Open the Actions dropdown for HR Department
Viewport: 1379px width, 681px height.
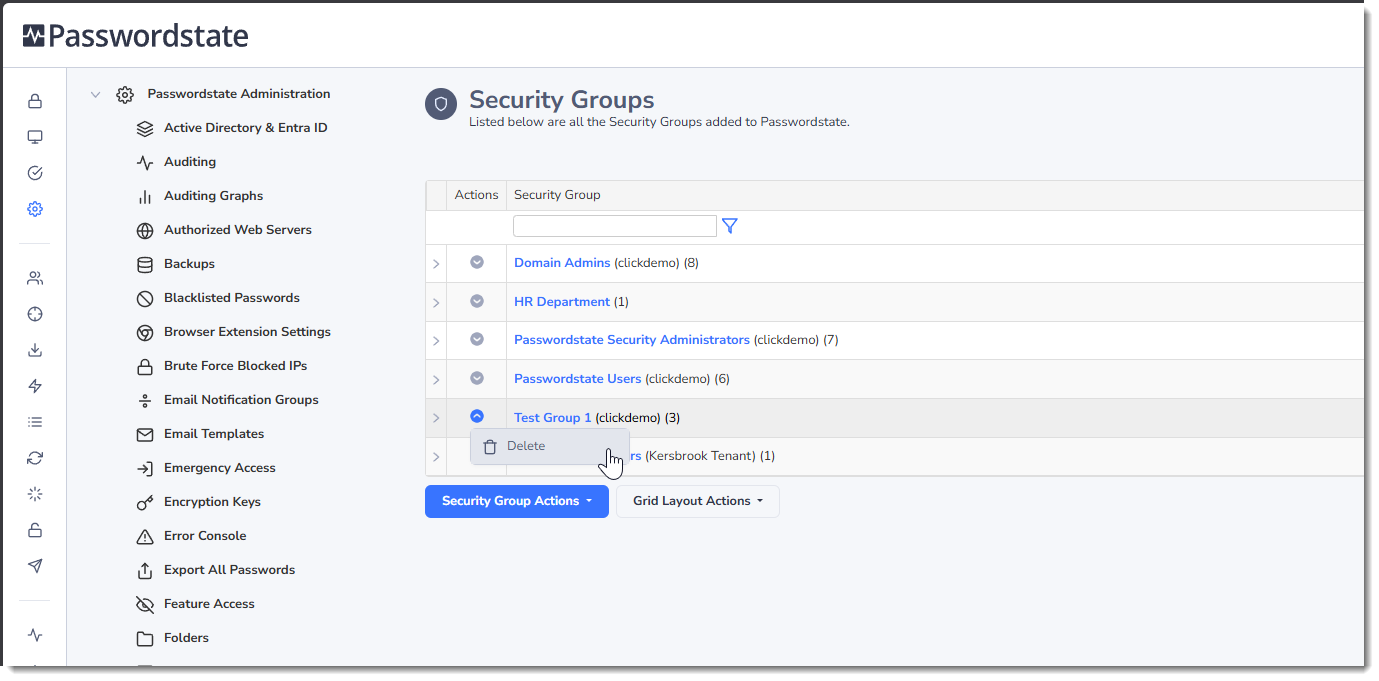tap(477, 301)
